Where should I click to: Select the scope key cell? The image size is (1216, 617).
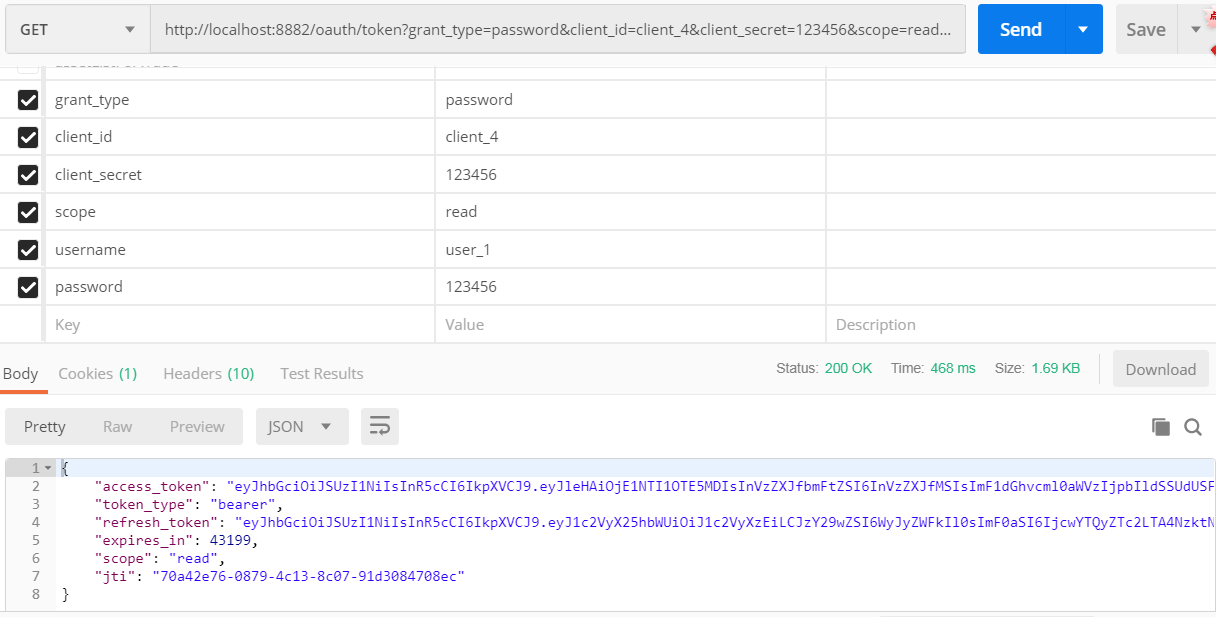240,212
